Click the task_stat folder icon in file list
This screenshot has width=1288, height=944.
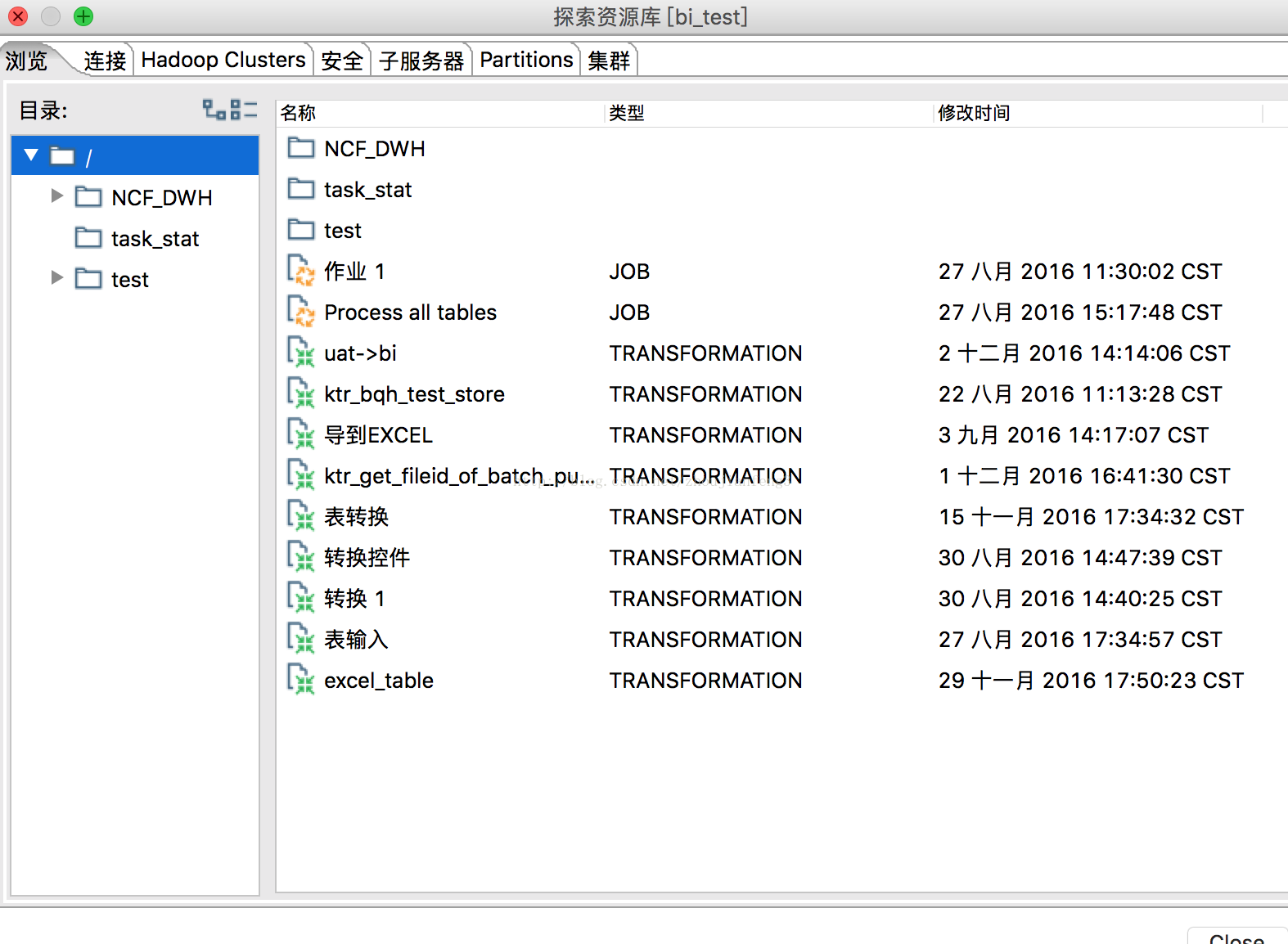[x=301, y=189]
